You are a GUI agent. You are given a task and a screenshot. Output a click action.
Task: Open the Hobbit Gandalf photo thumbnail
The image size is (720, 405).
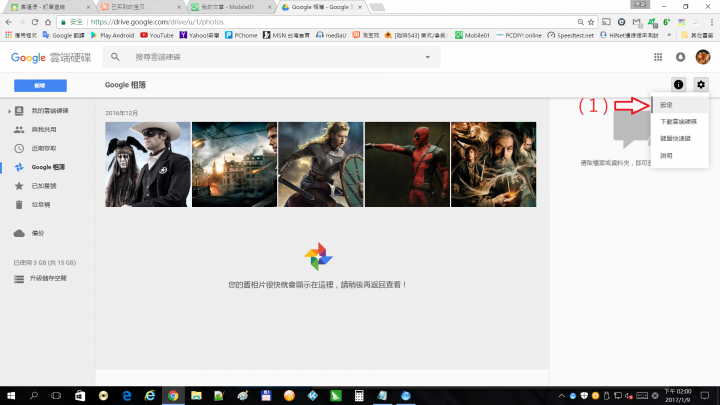[x=494, y=164]
